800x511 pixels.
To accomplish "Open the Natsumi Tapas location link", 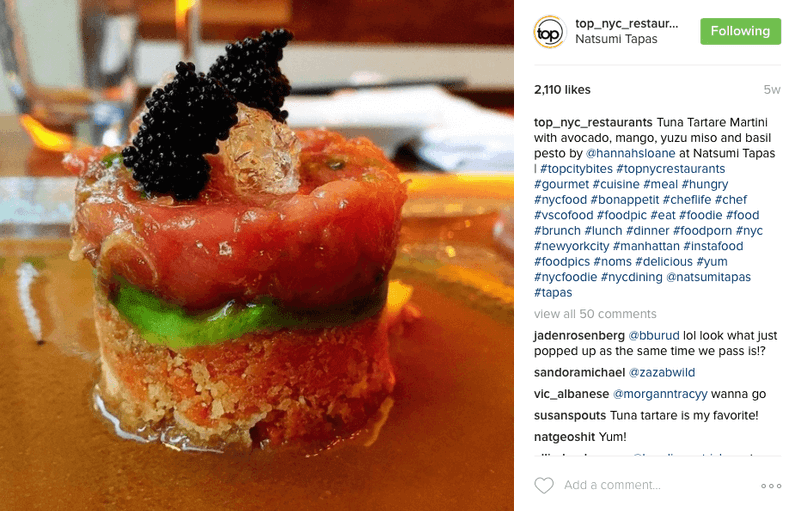I will pyautogui.click(x=616, y=39).
